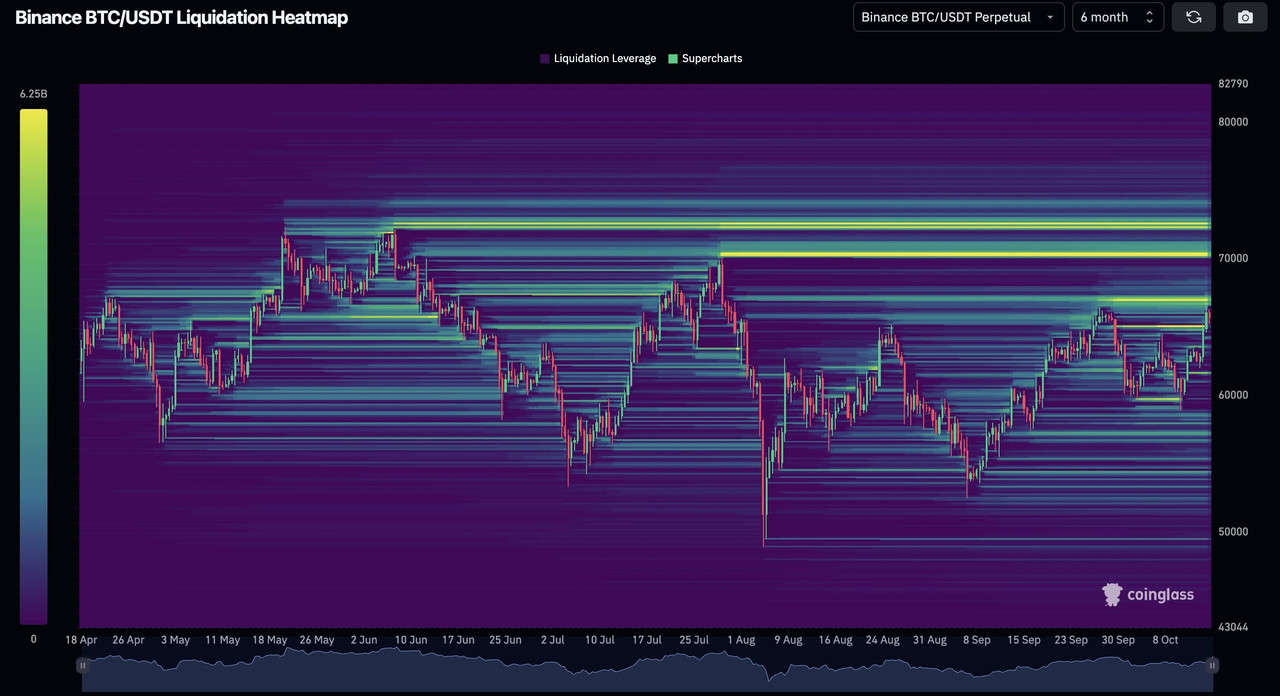
Task: Toggle the Liquidation Leverage legend series
Action: tap(598, 59)
